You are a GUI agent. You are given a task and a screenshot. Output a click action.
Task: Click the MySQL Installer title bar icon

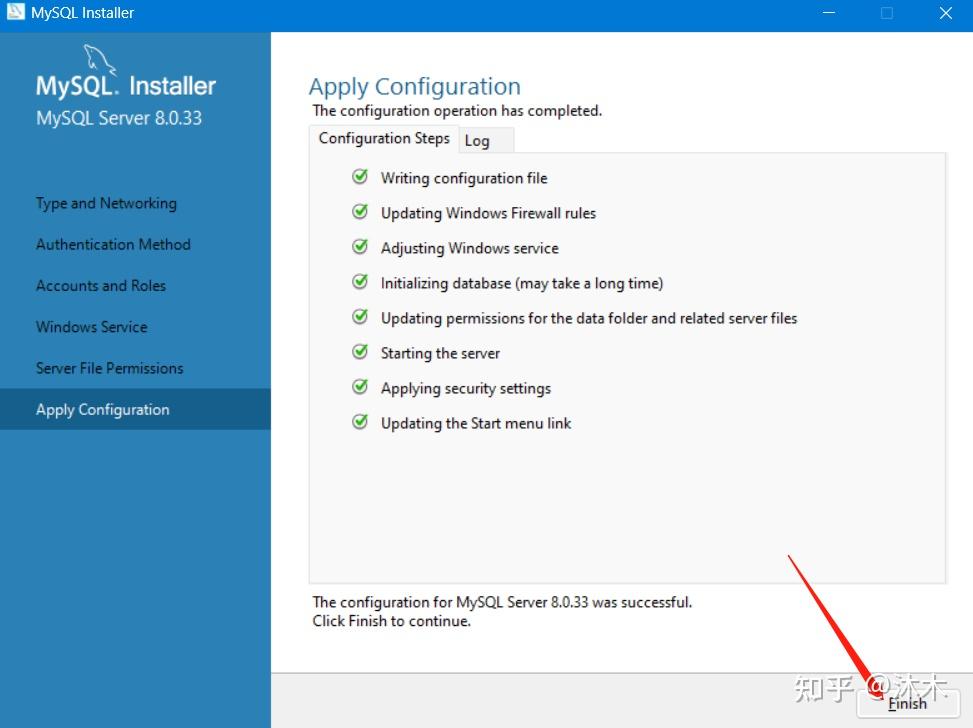[16, 12]
